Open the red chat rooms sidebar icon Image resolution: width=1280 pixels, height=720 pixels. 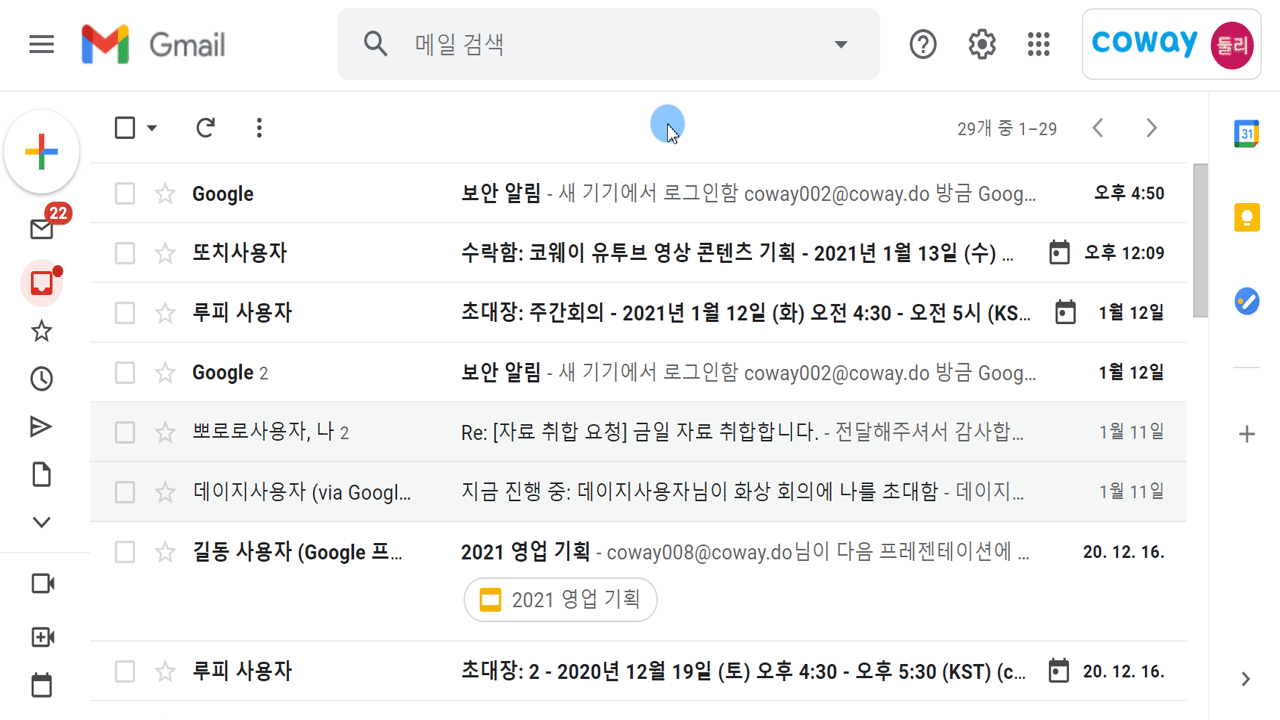pyautogui.click(x=42, y=283)
